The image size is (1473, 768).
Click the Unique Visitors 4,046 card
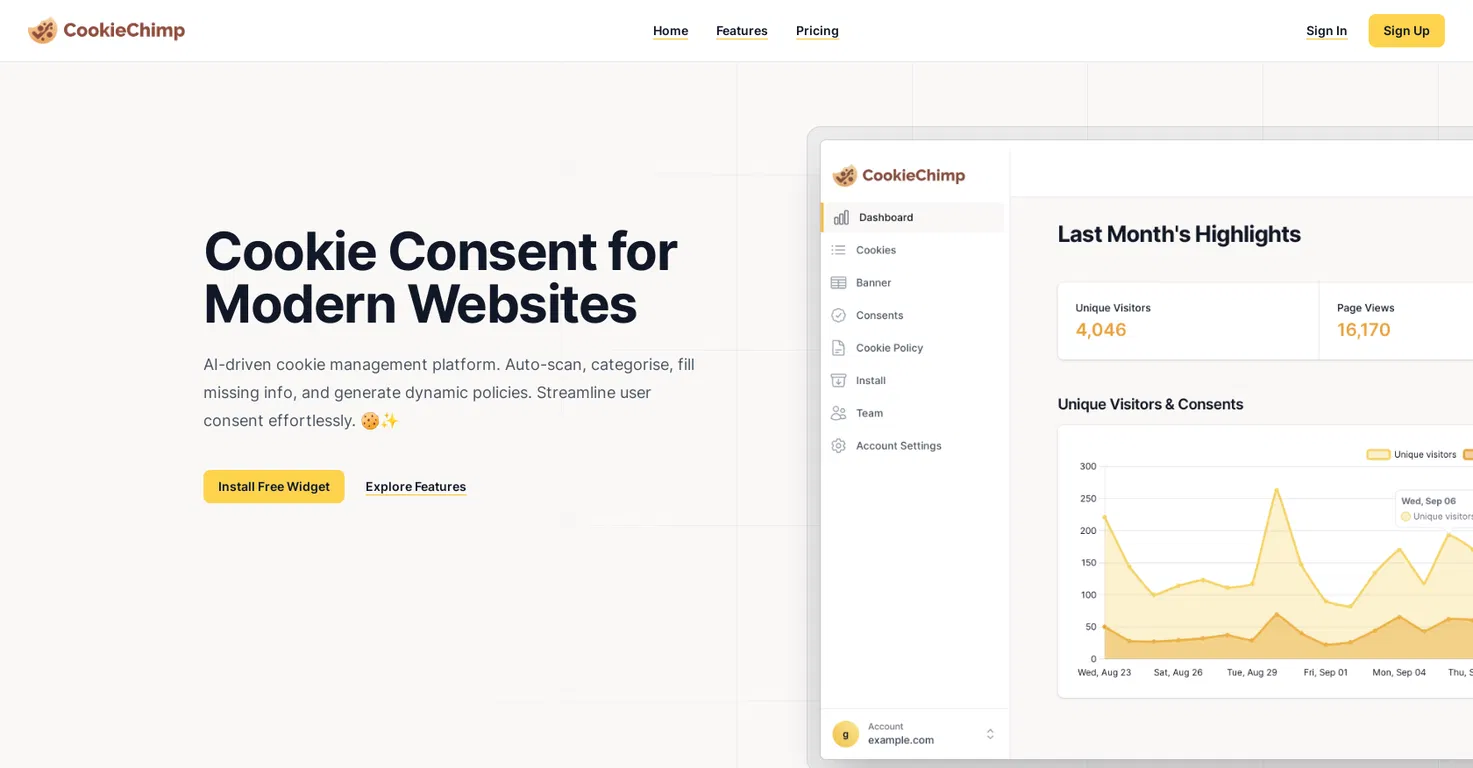(1188, 321)
